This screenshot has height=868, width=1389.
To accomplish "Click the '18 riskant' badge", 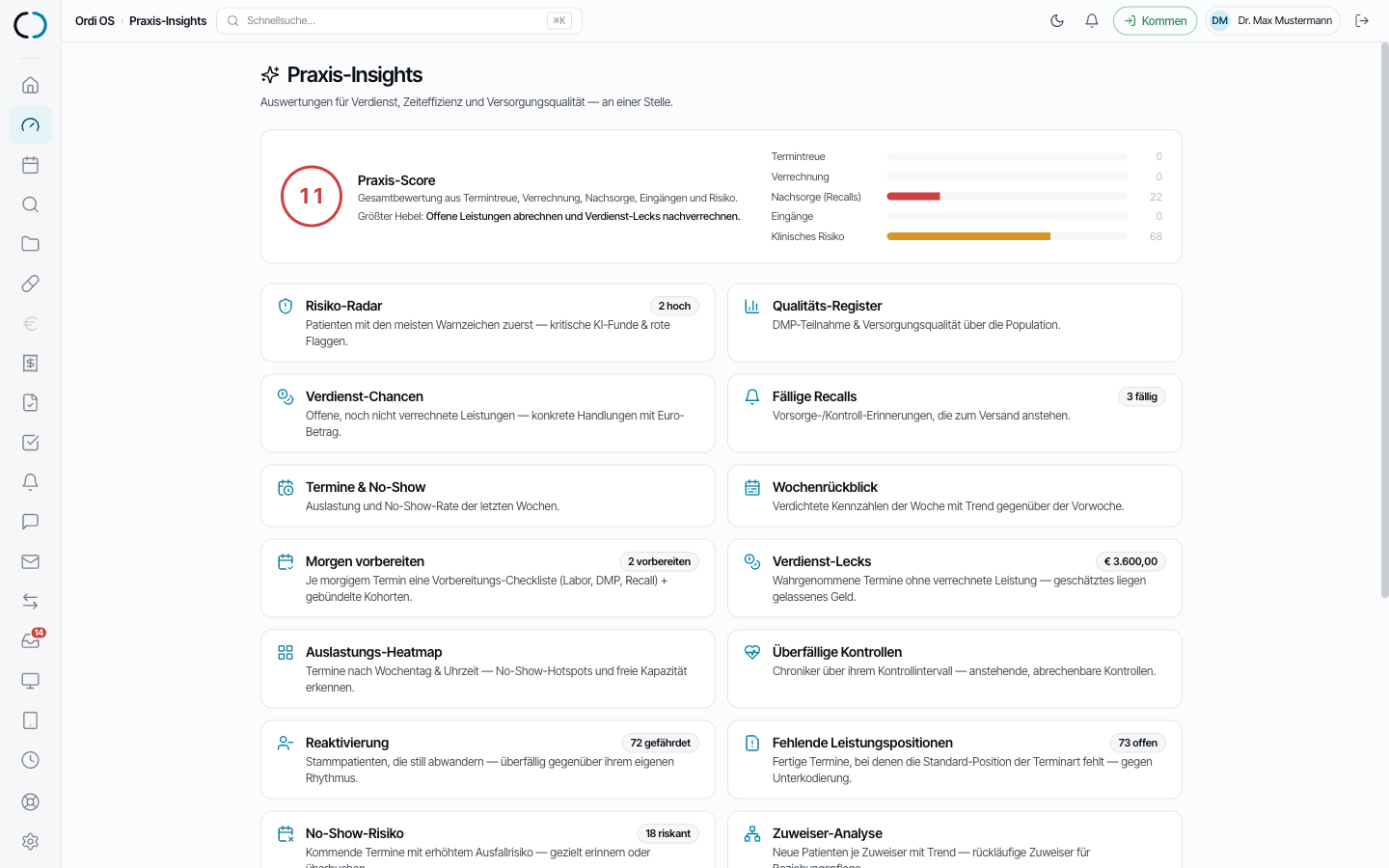I will pyautogui.click(x=667, y=833).
